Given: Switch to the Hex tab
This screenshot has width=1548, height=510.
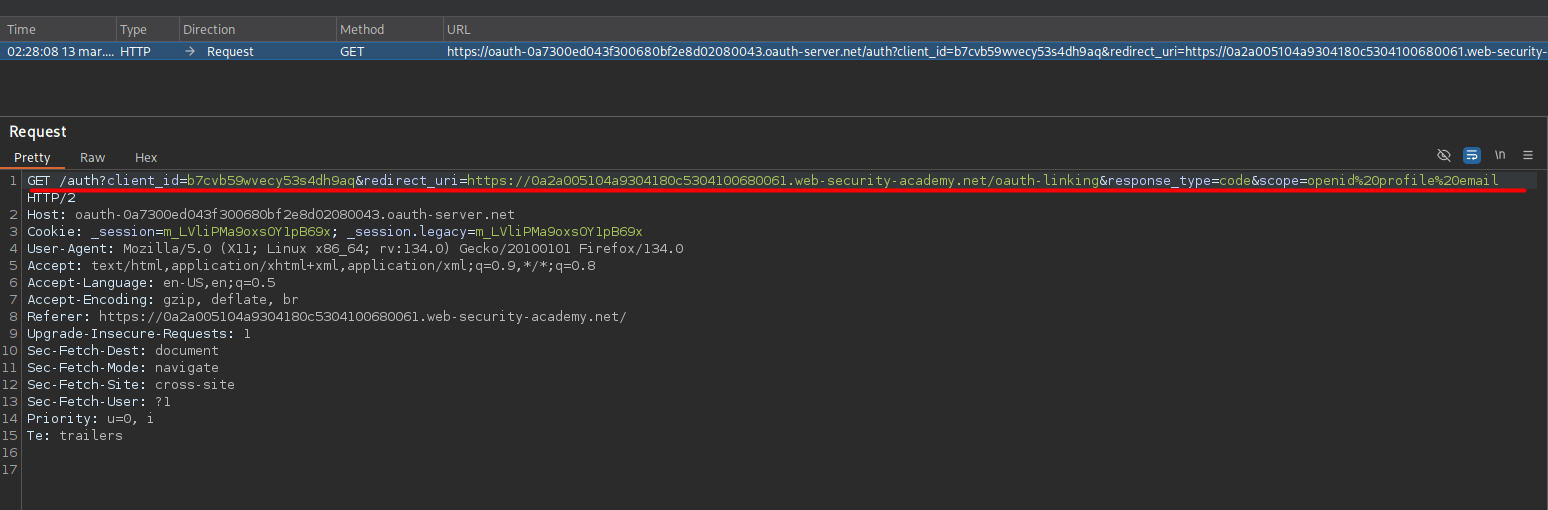Looking at the screenshot, I should [146, 158].
